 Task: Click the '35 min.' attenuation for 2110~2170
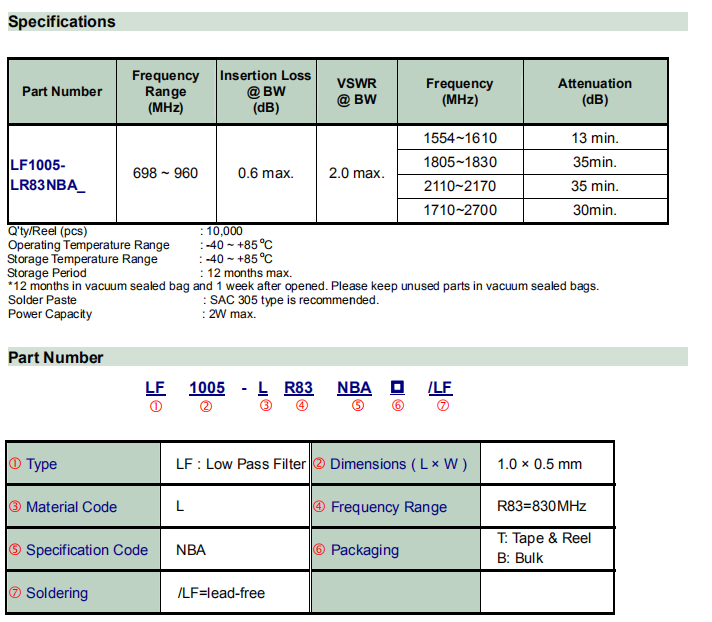[595, 186]
